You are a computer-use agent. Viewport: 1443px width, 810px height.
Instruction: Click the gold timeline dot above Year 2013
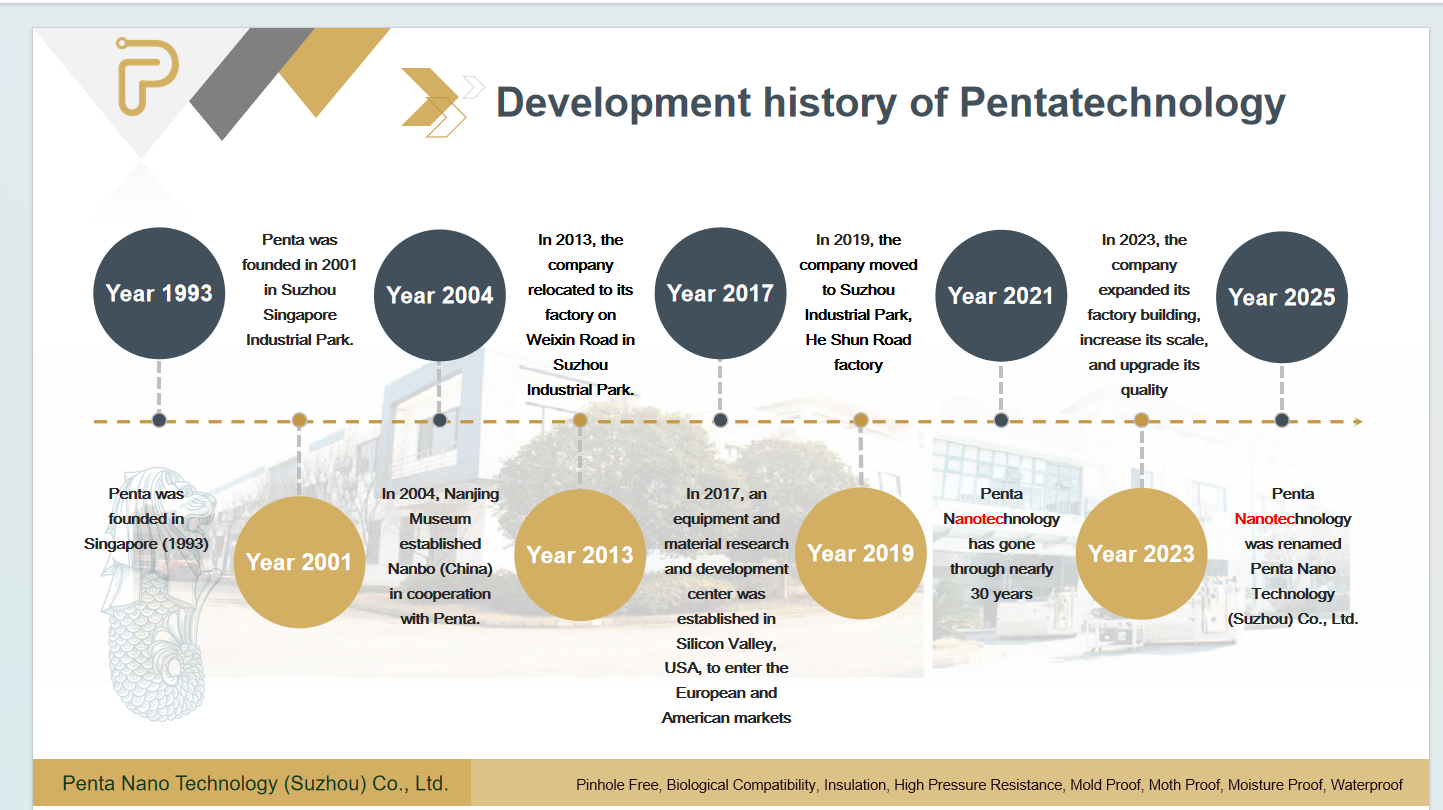click(x=580, y=420)
